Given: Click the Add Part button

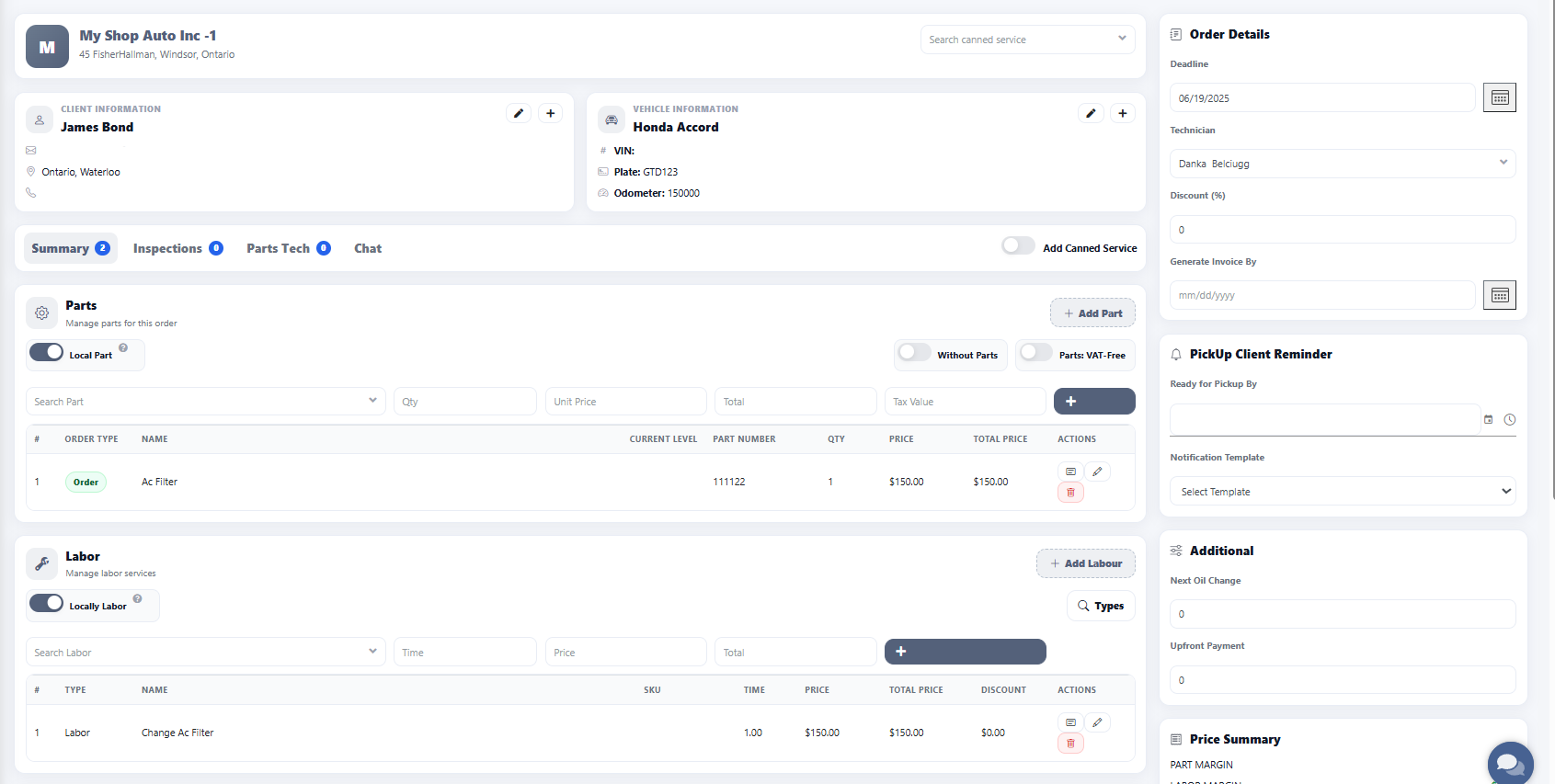Looking at the screenshot, I should tap(1092, 313).
